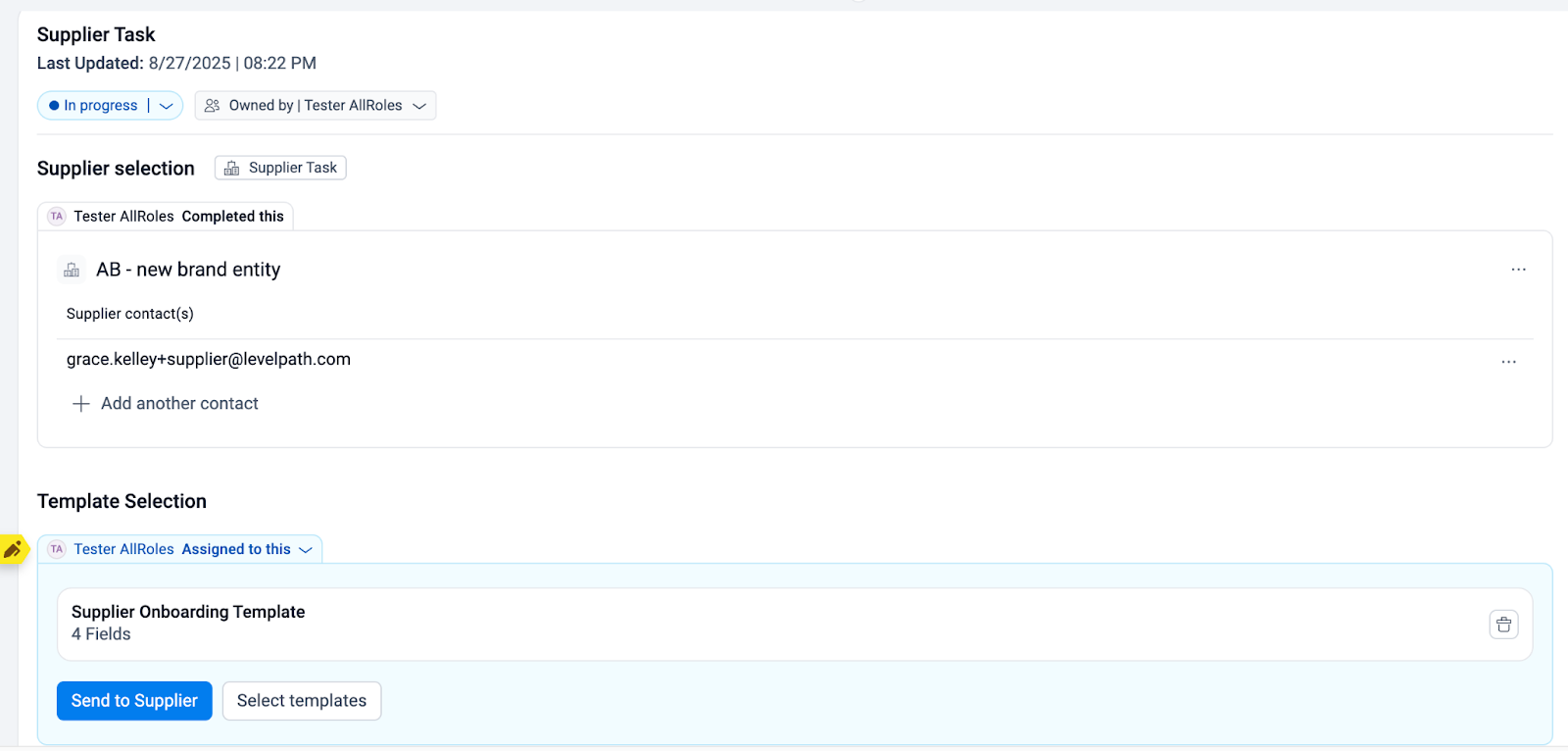This screenshot has height=751, width=1568.
Task: Select the Supplier Task tag
Action: pos(280,168)
